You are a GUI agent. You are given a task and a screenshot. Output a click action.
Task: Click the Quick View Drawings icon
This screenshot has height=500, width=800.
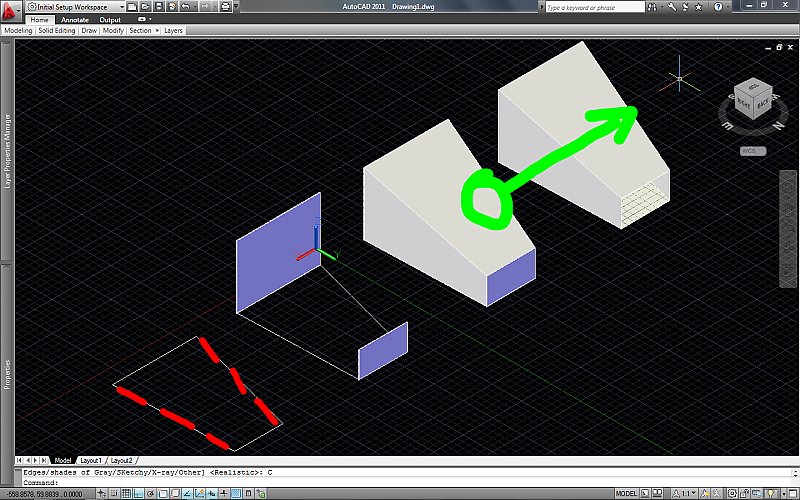point(657,493)
